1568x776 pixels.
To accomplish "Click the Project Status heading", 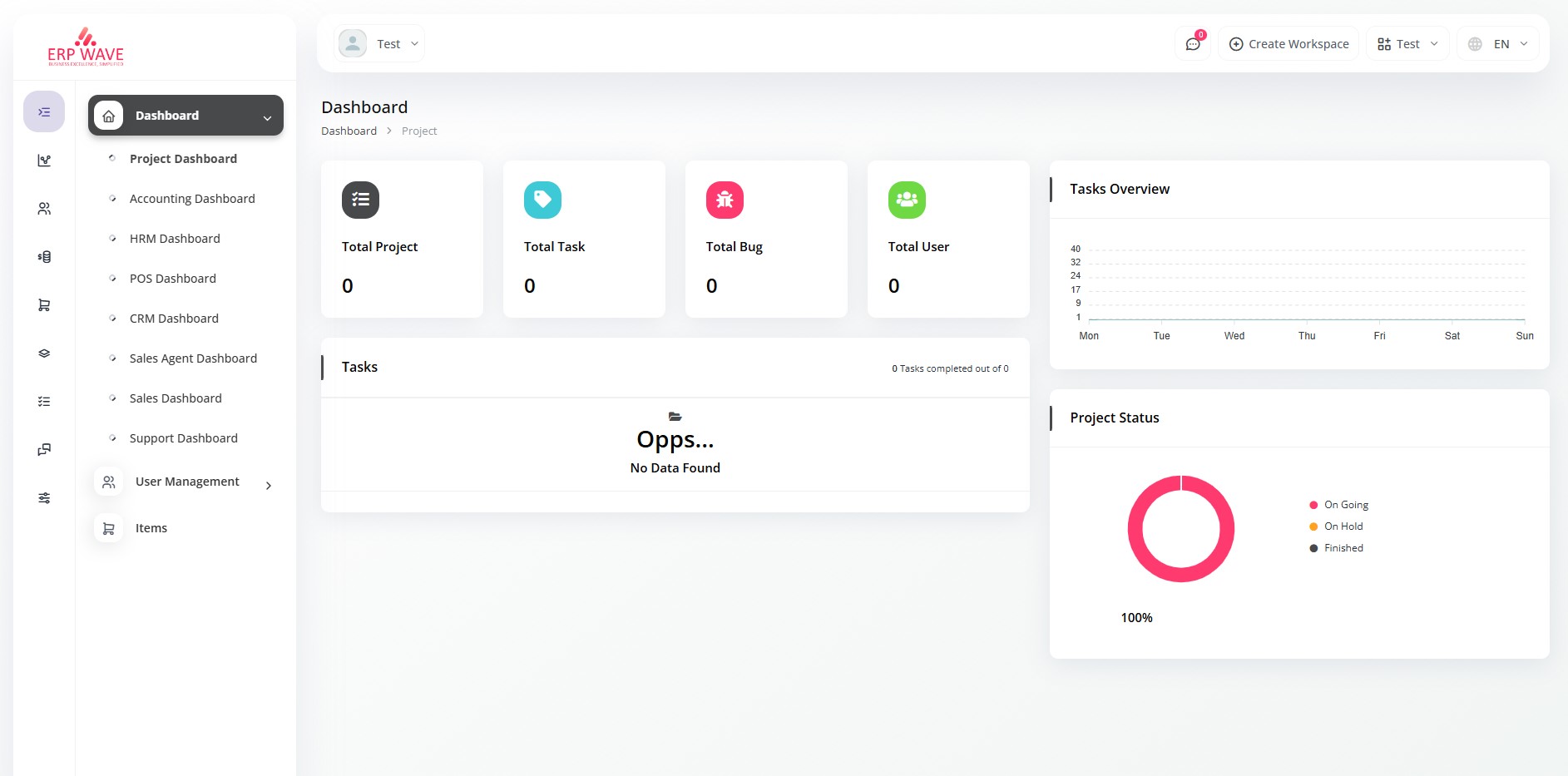I will pyautogui.click(x=1115, y=418).
